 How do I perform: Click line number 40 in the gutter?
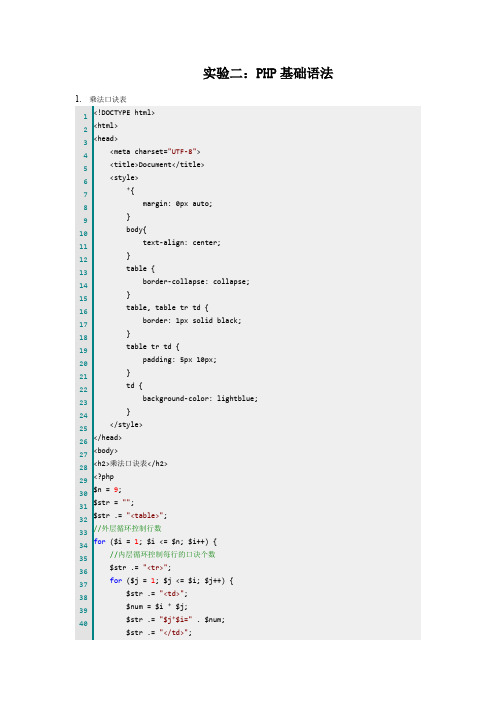pyautogui.click(x=84, y=623)
